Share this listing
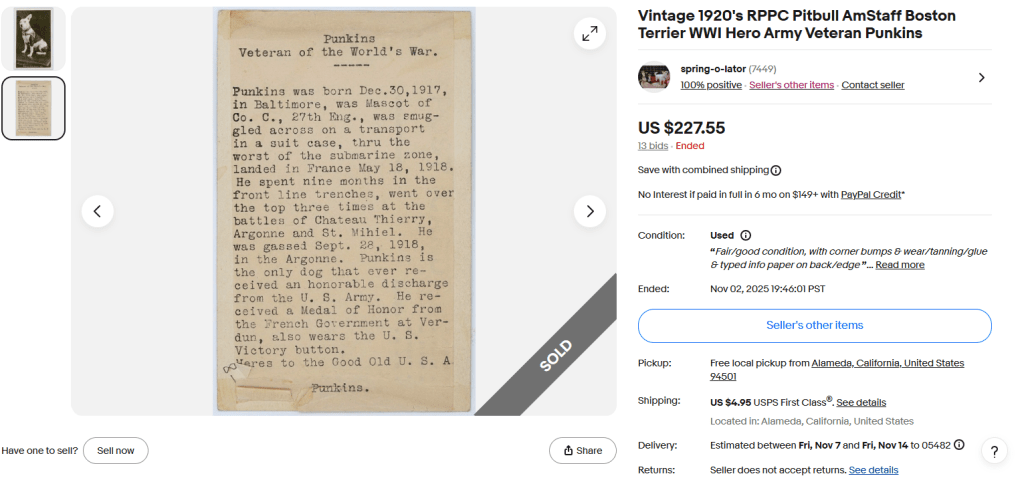 583,451
